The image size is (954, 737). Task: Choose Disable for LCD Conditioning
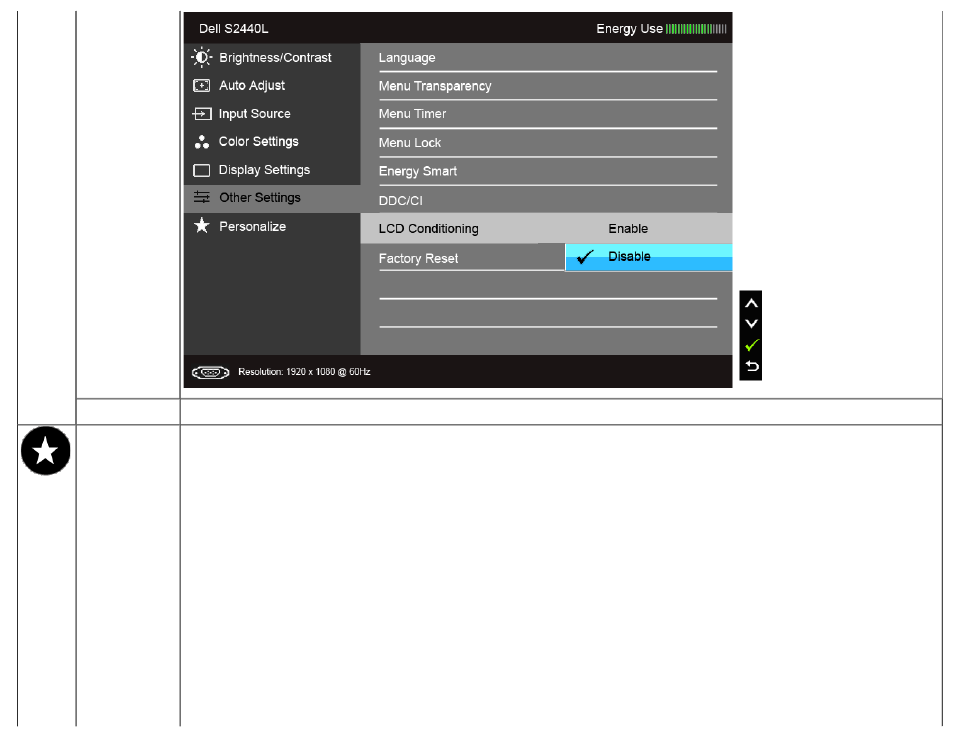649,257
